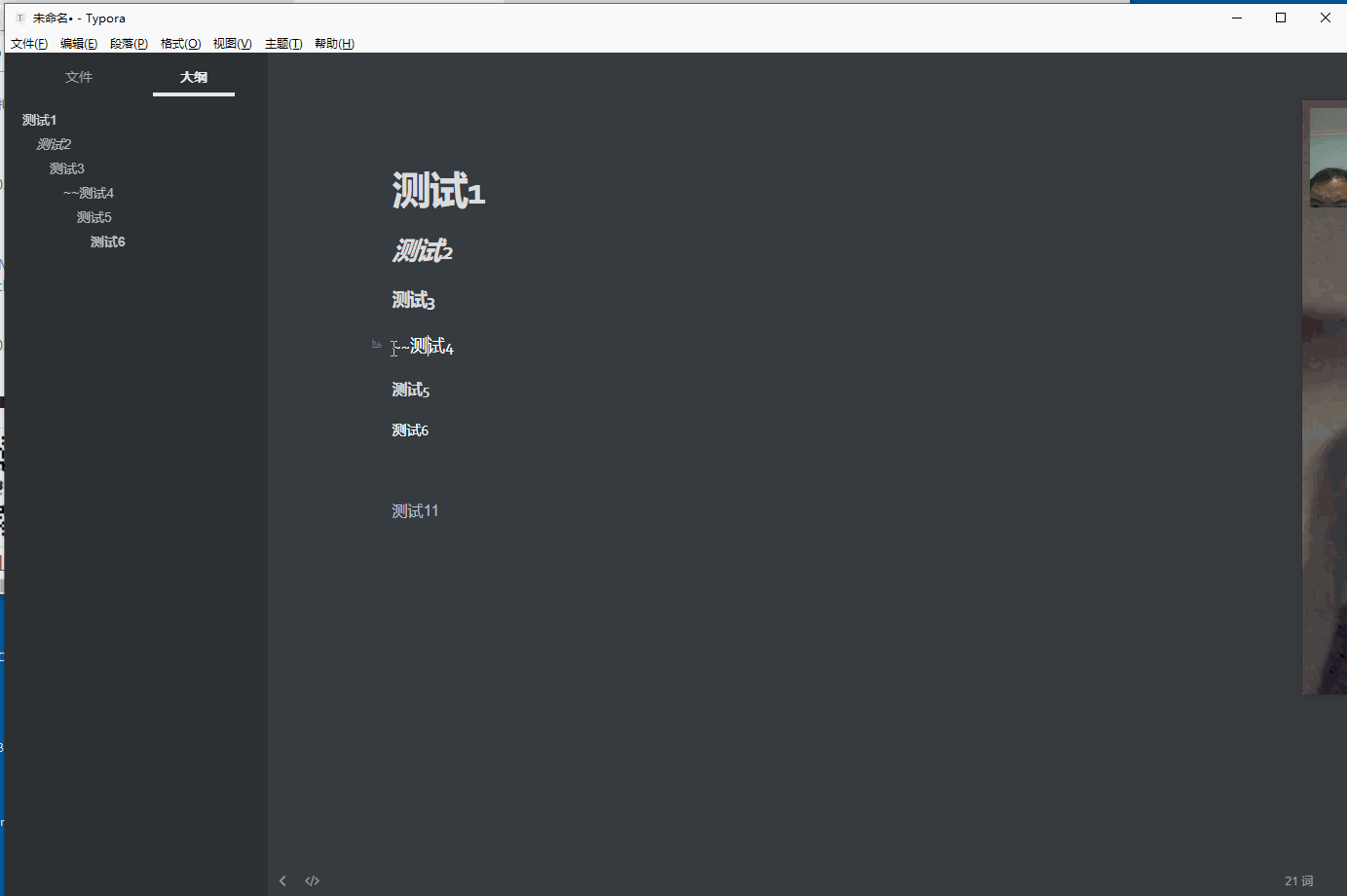
Task: Click the h4 heading level marker beside 测试4
Action: 376,344
